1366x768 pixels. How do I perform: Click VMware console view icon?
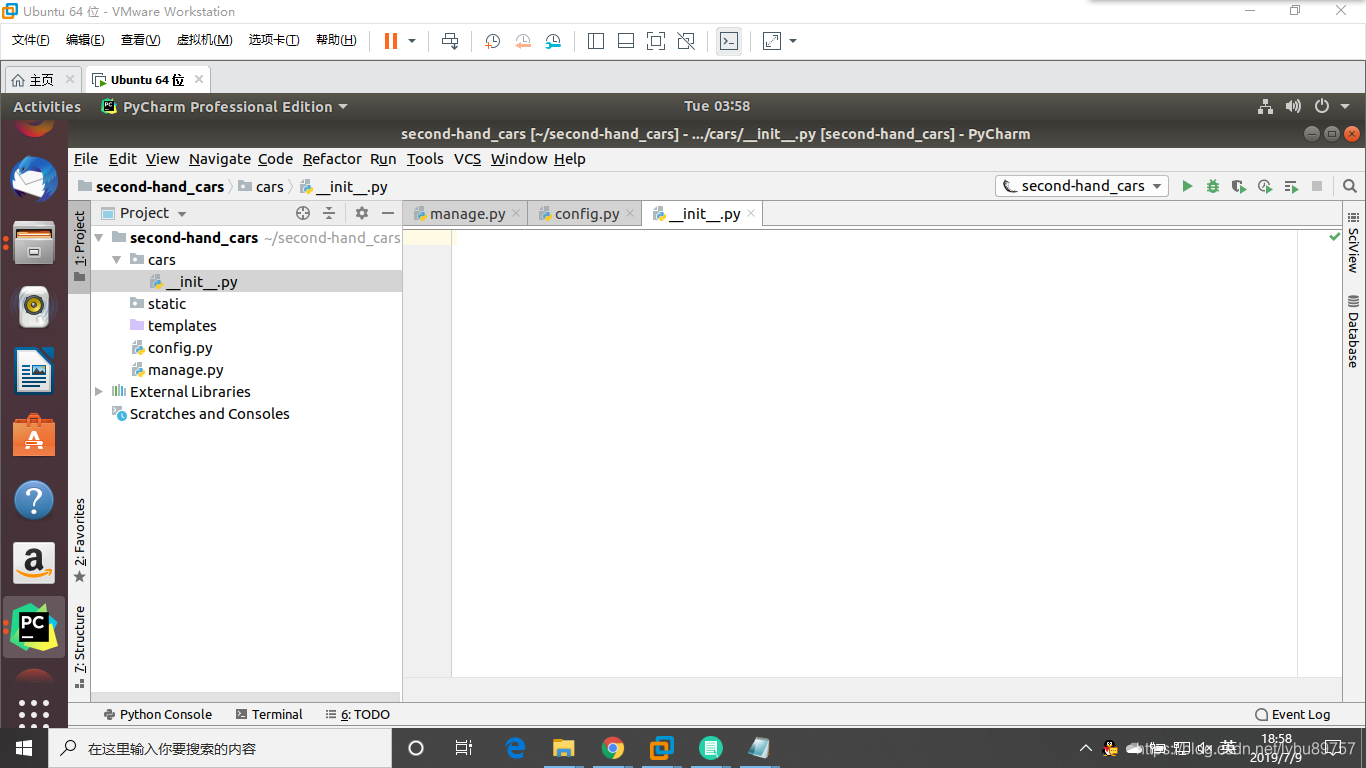click(x=729, y=41)
